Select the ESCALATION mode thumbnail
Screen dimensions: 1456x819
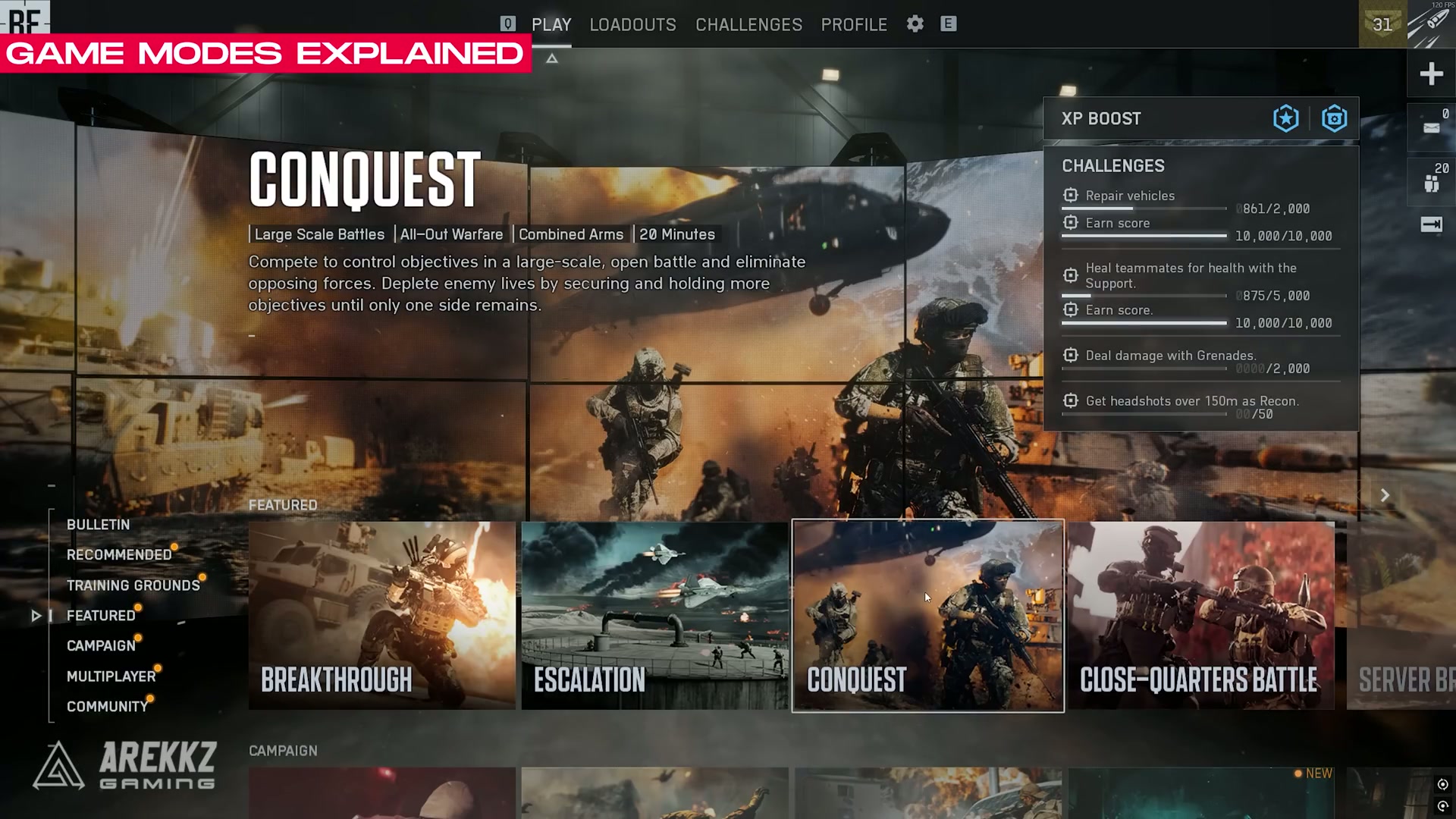point(654,616)
